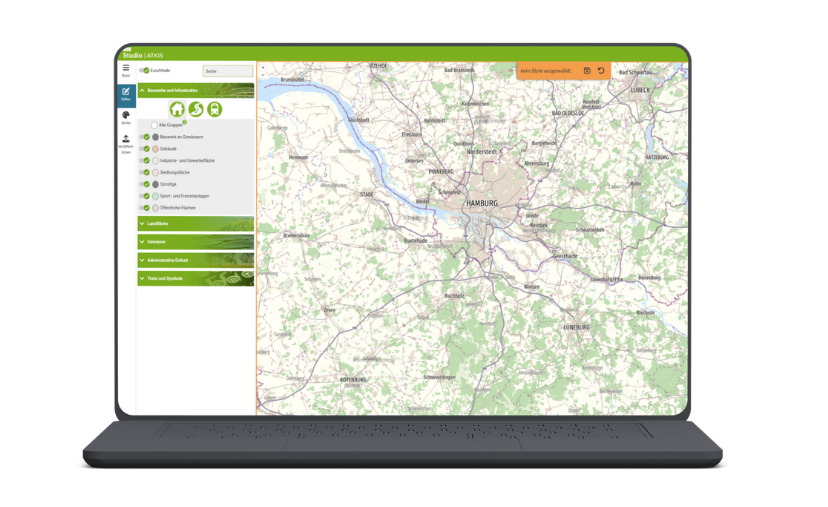Click the Studio | ATKIS header title
Screen dimensions: 828x507
pos(143,55)
